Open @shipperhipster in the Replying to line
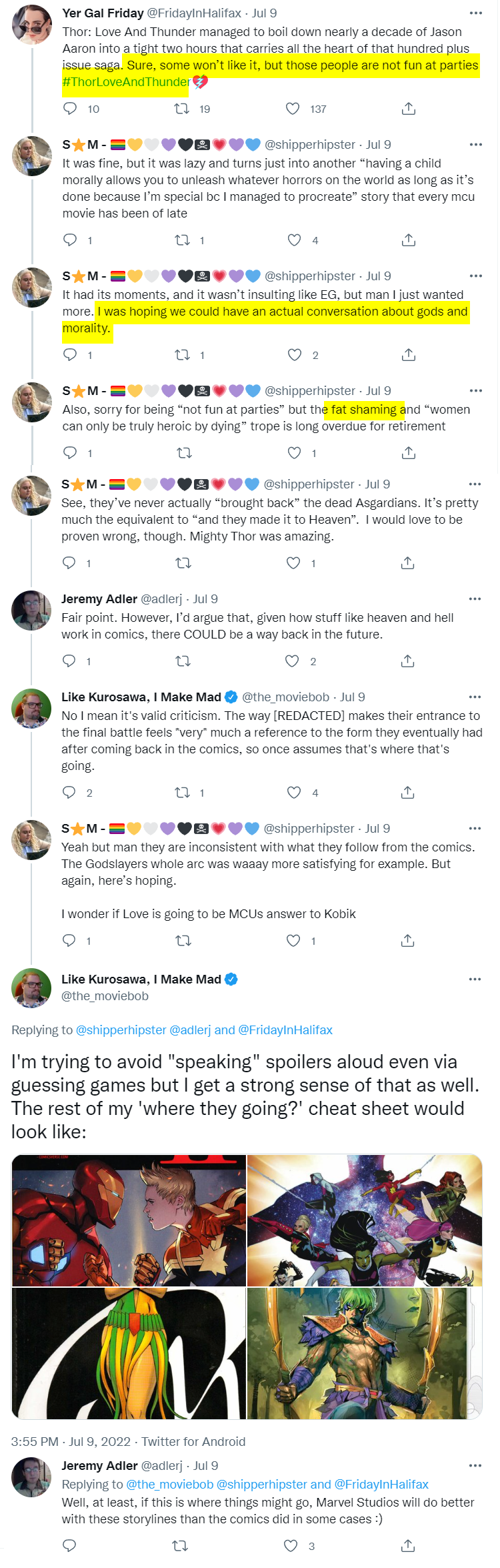Viewport: 500px width, 1568px height. tap(121, 1030)
